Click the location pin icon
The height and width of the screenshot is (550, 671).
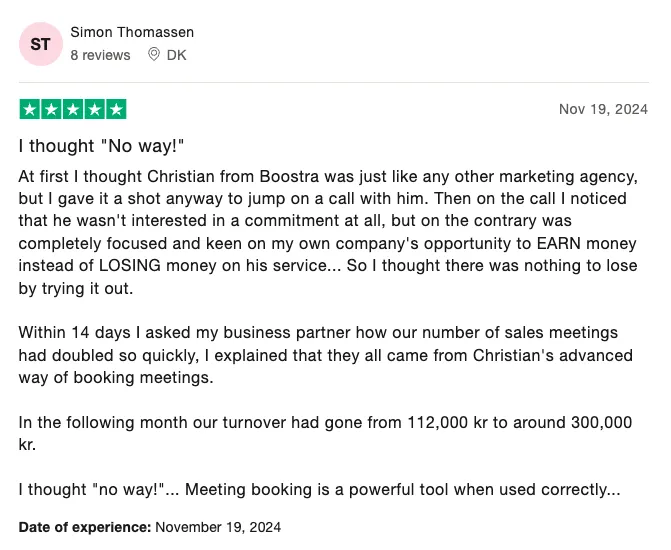(154, 54)
